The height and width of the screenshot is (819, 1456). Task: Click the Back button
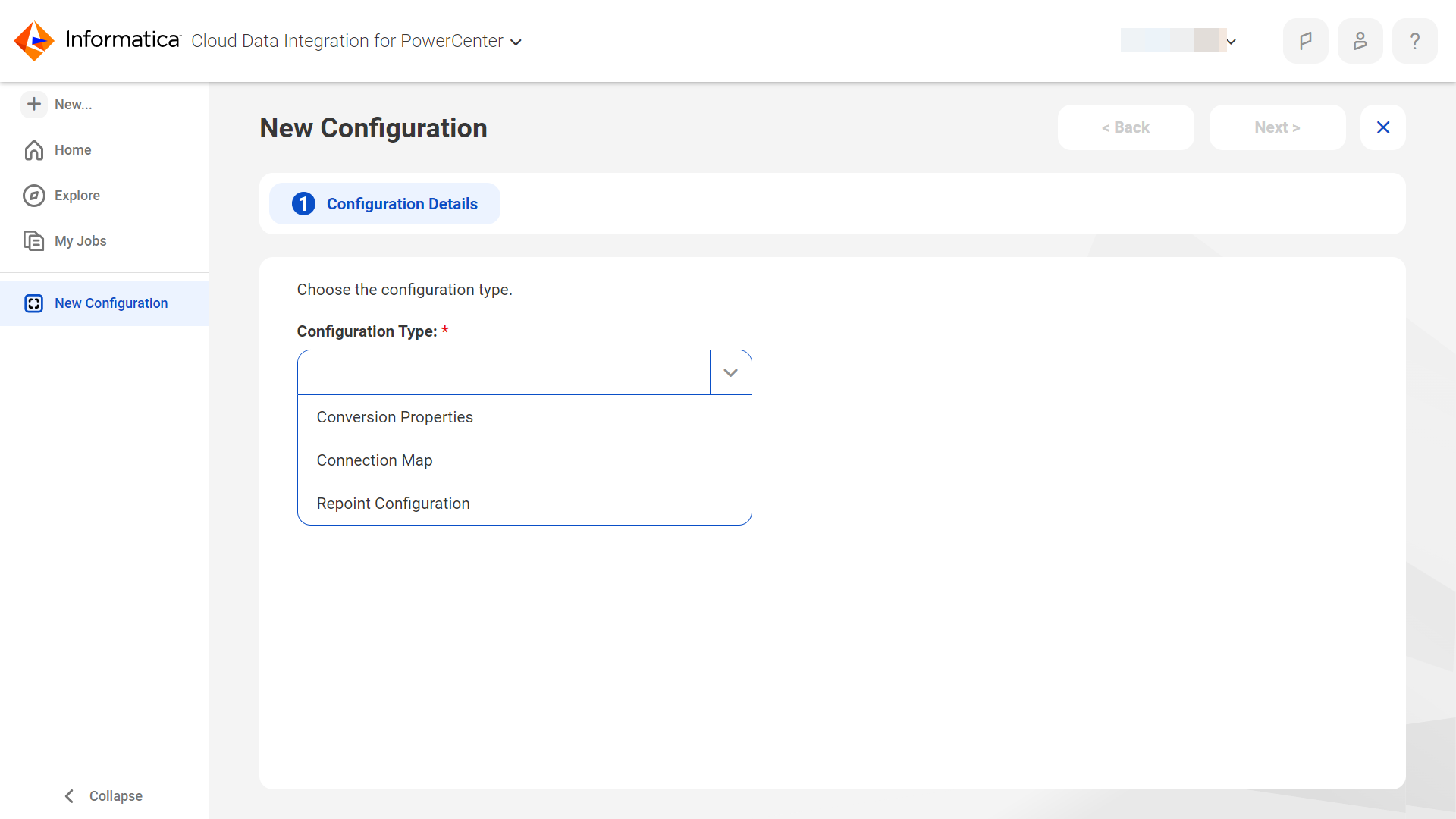pyautogui.click(x=1126, y=127)
